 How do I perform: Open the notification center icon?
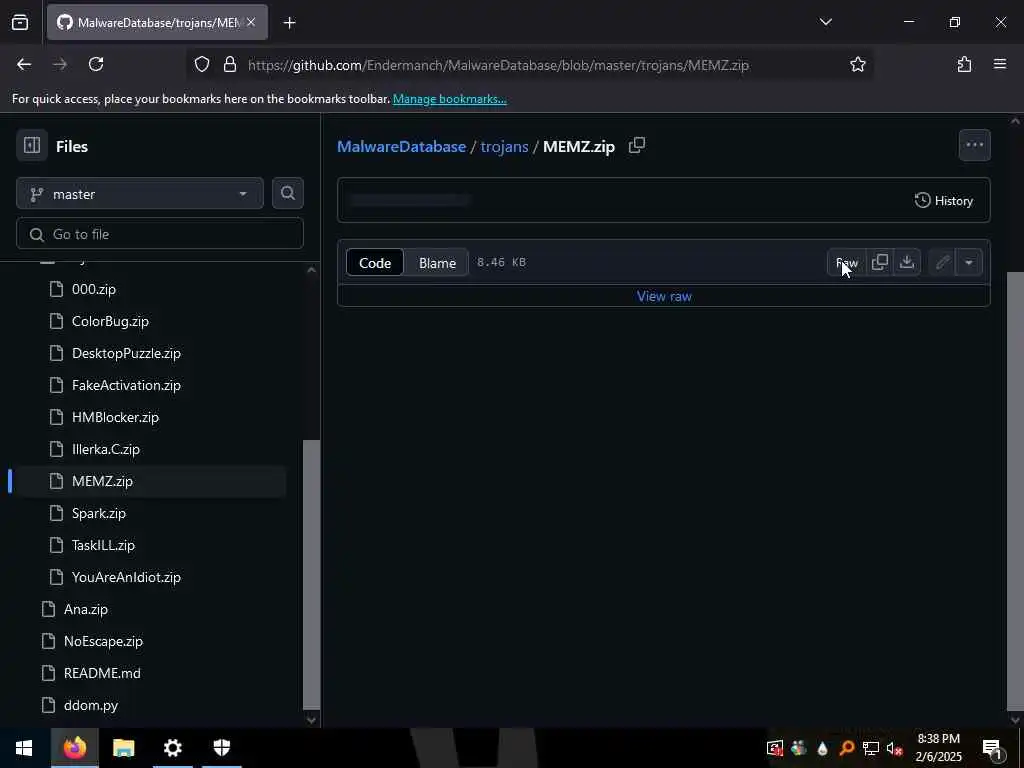pyautogui.click(x=993, y=748)
